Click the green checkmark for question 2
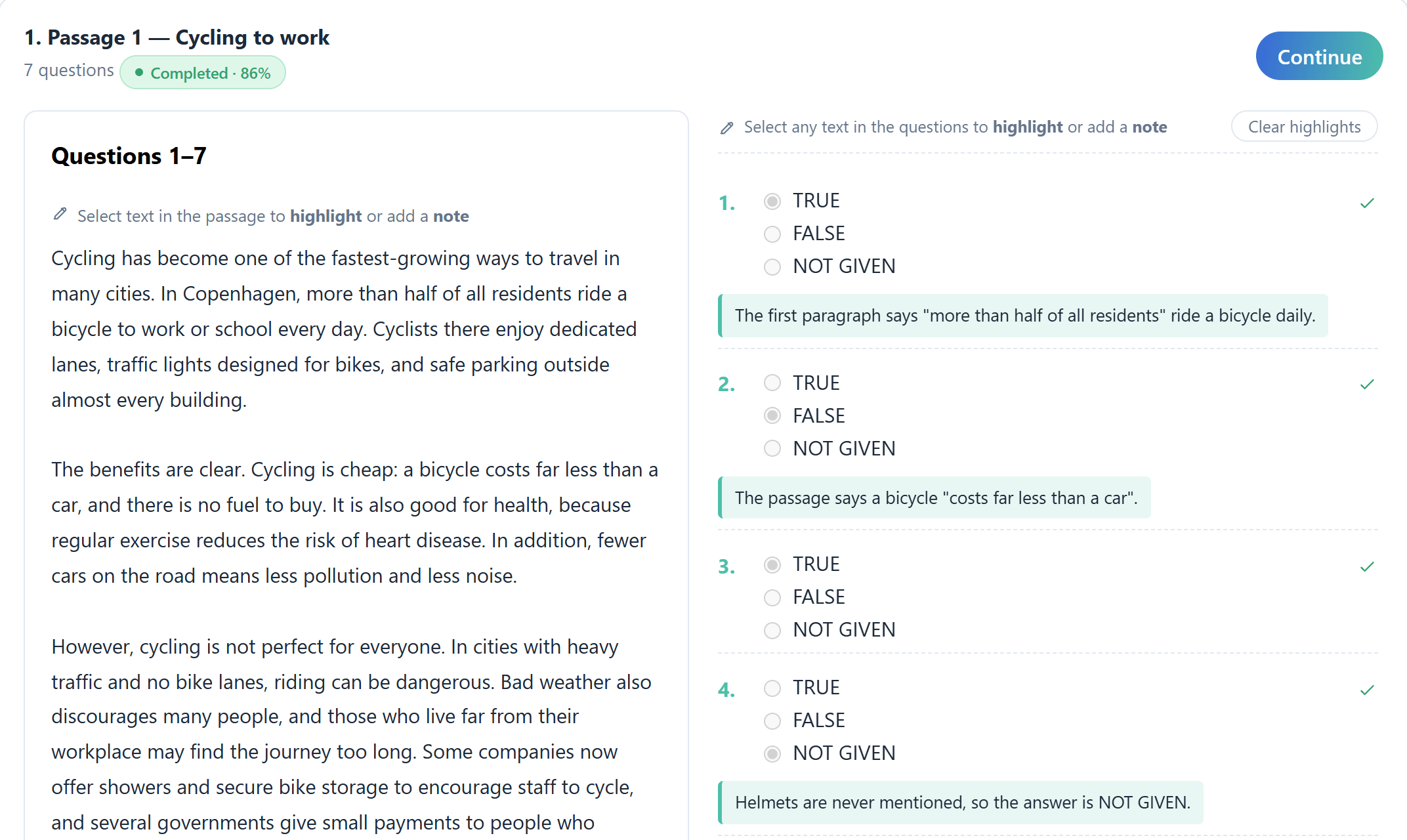 click(x=1367, y=385)
